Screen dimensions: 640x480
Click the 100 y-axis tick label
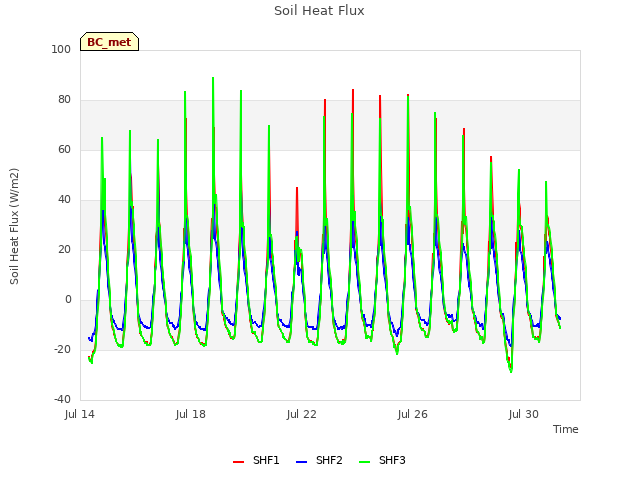point(61,49)
